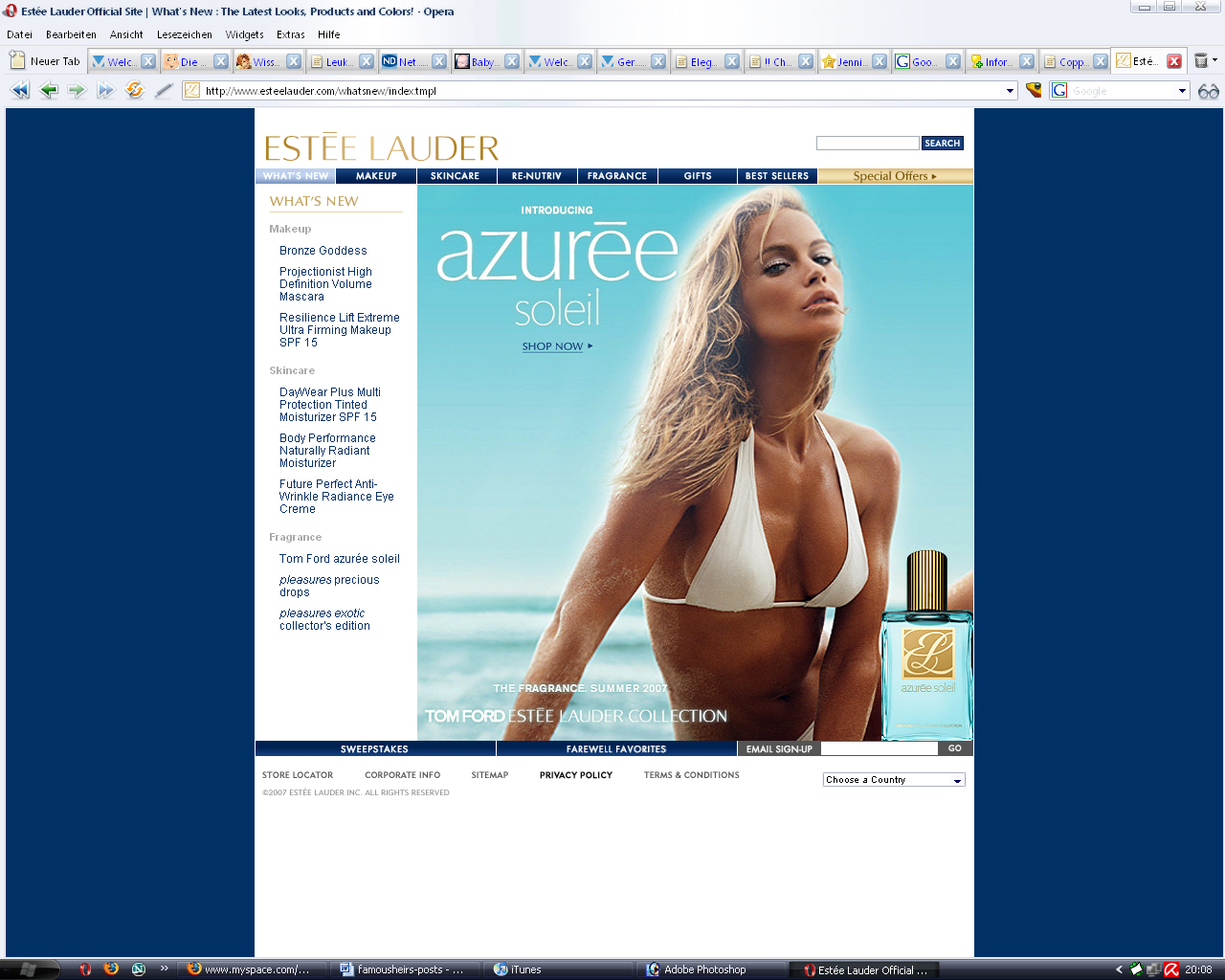Click the green Forward arrow
Screen dimensions: 1225x980
coord(77,91)
